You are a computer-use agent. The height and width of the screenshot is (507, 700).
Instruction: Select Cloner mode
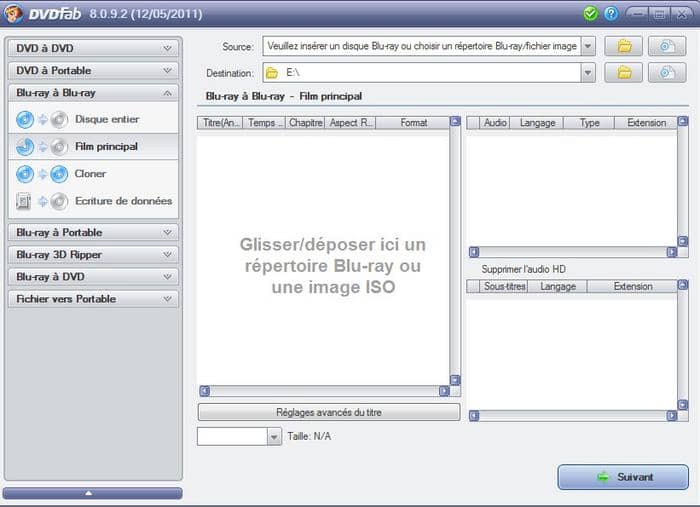point(93,174)
